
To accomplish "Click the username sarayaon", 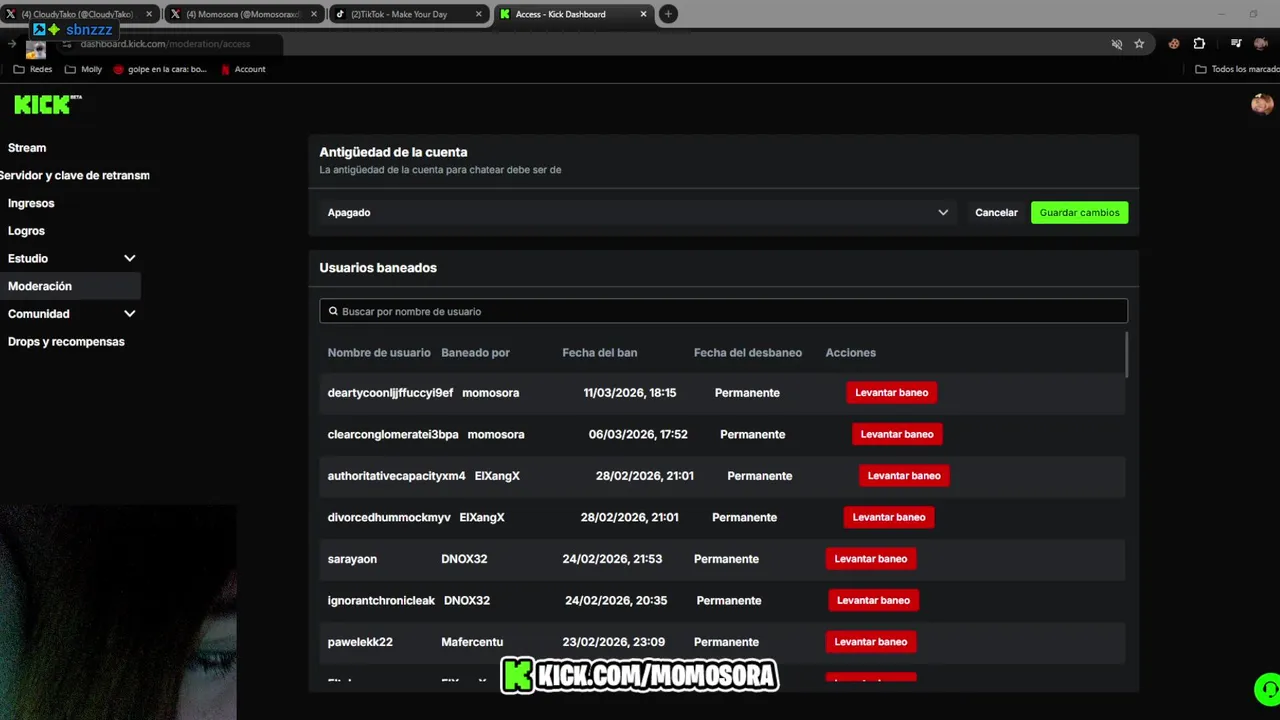I will (352, 559).
